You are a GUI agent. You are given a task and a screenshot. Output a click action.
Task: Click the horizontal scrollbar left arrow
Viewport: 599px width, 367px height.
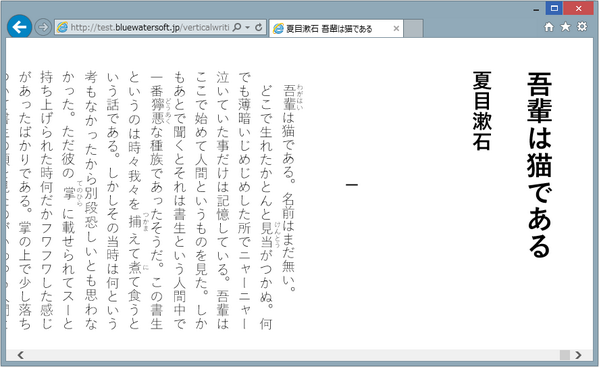tap(21, 355)
